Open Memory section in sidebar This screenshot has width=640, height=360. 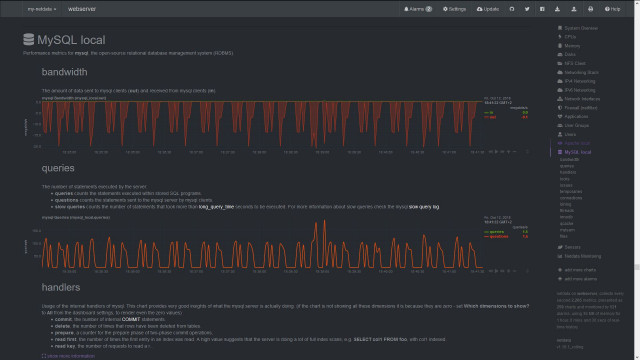tap(572, 46)
